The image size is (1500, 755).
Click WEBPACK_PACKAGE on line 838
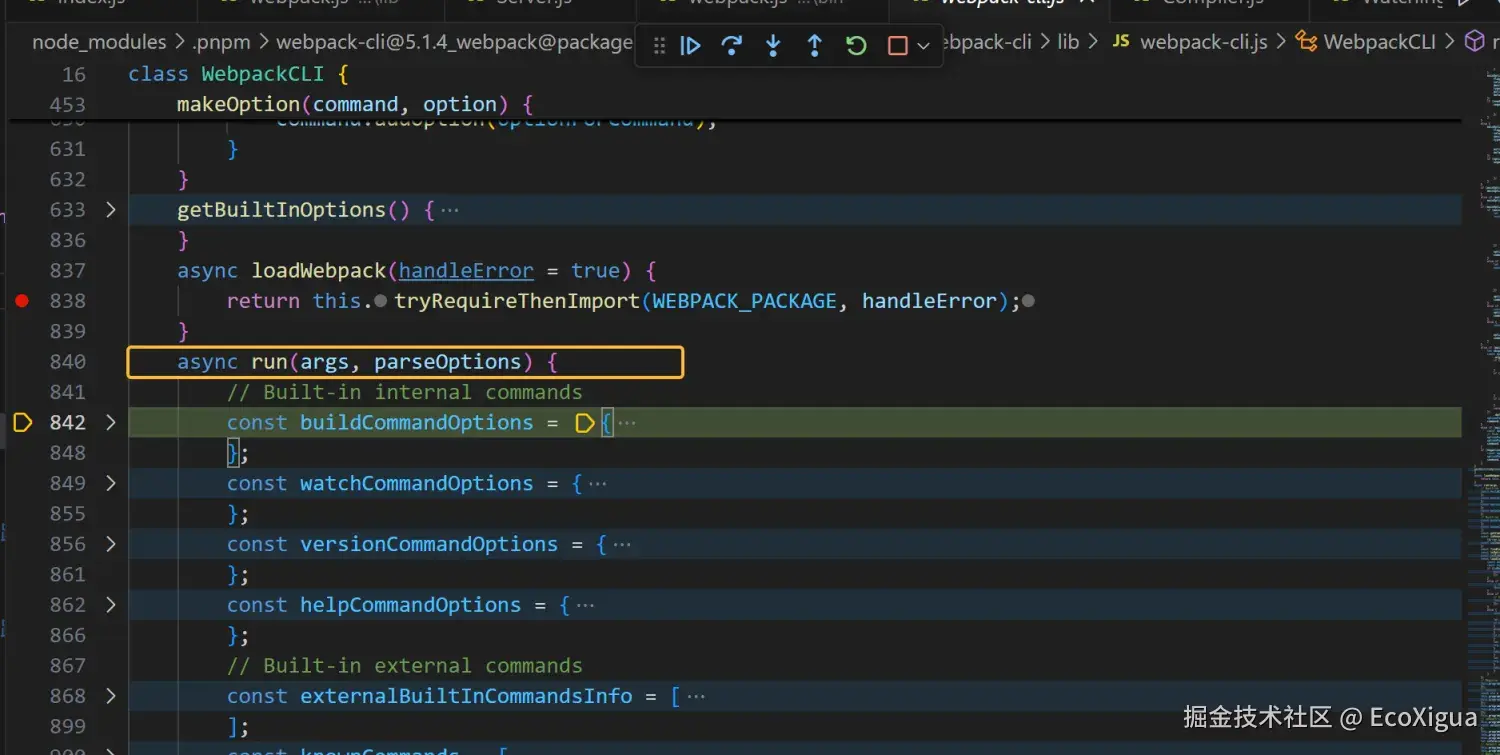click(744, 301)
